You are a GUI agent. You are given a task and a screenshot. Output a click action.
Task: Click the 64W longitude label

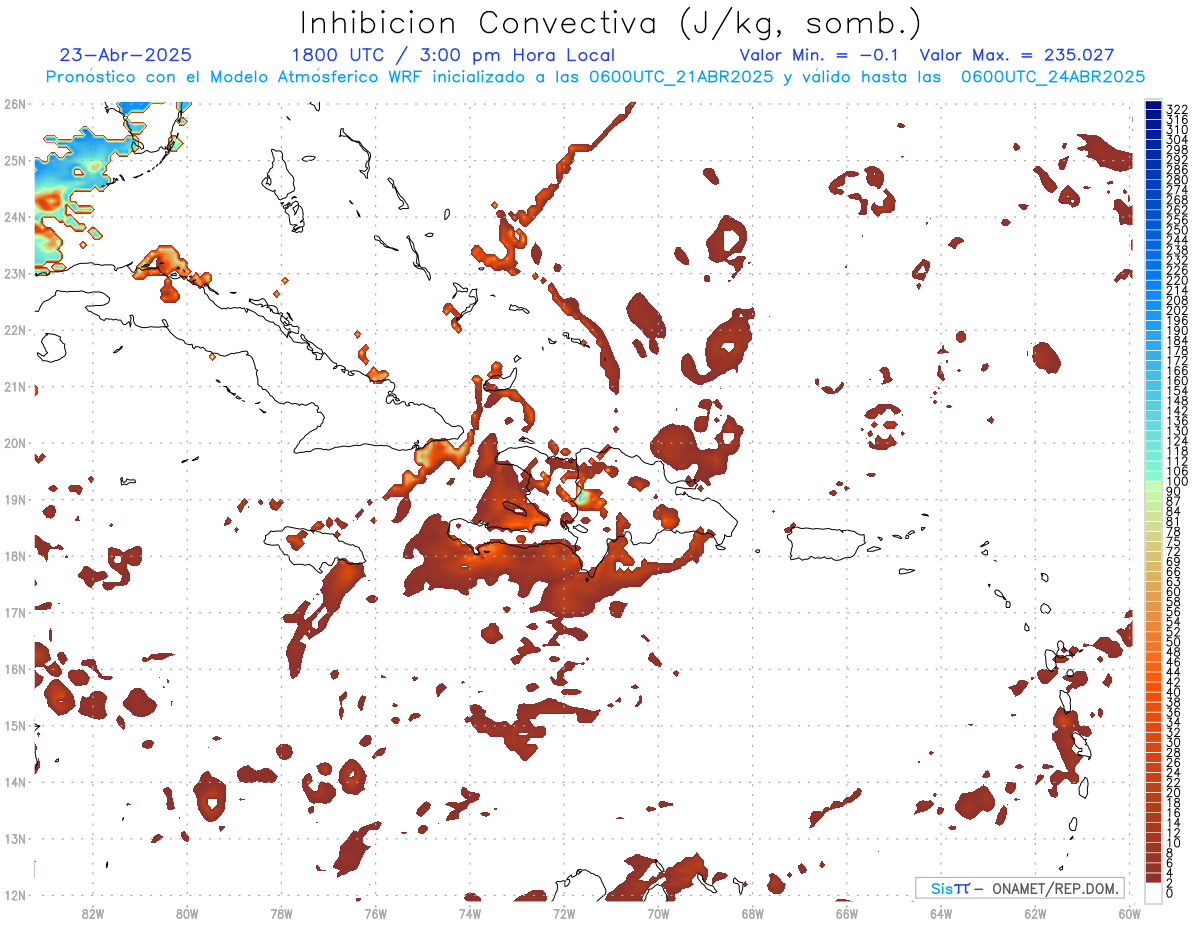pos(941,913)
